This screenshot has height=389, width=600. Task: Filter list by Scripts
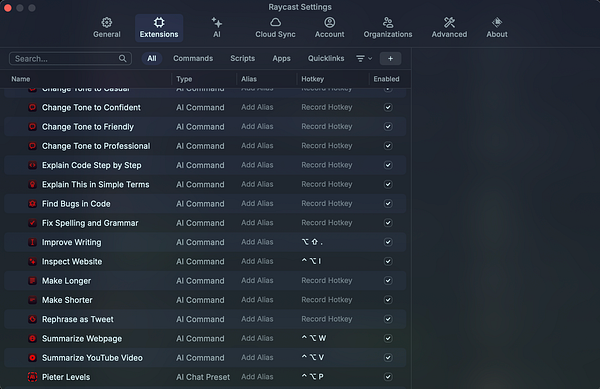[242, 59]
